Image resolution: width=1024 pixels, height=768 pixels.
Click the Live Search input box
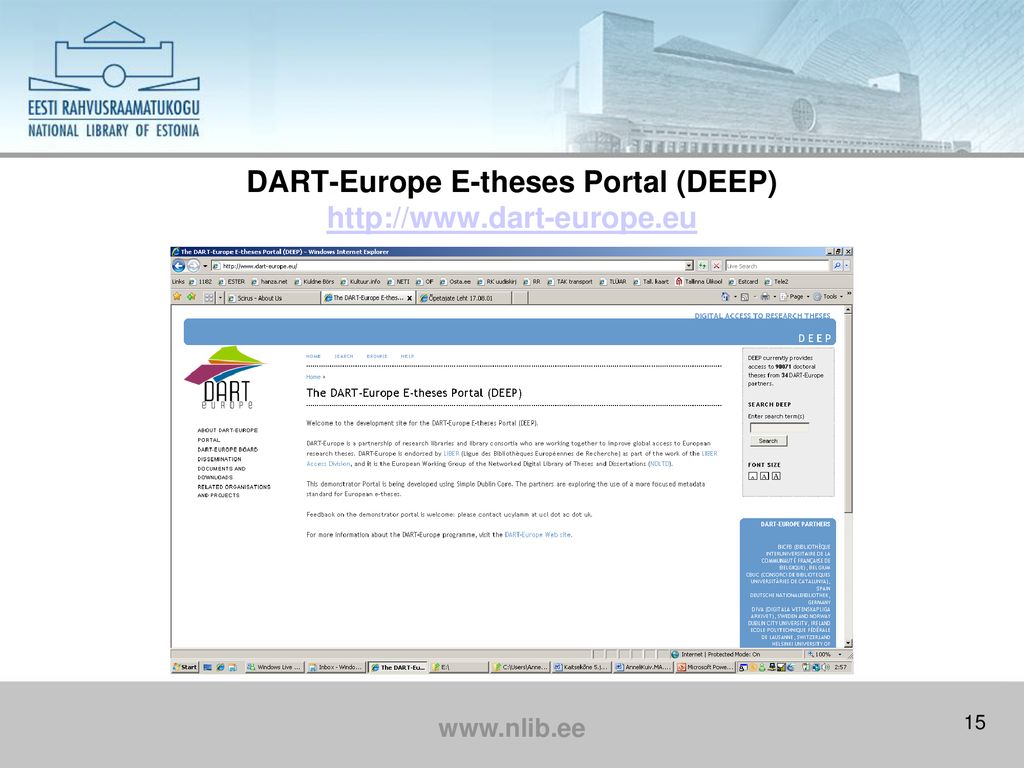point(777,266)
